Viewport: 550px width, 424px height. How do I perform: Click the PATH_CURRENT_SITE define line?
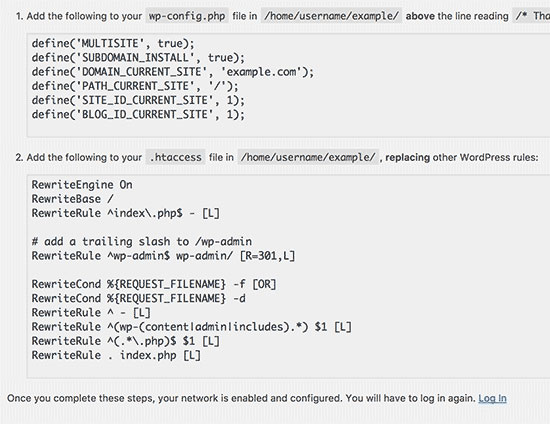(135, 86)
